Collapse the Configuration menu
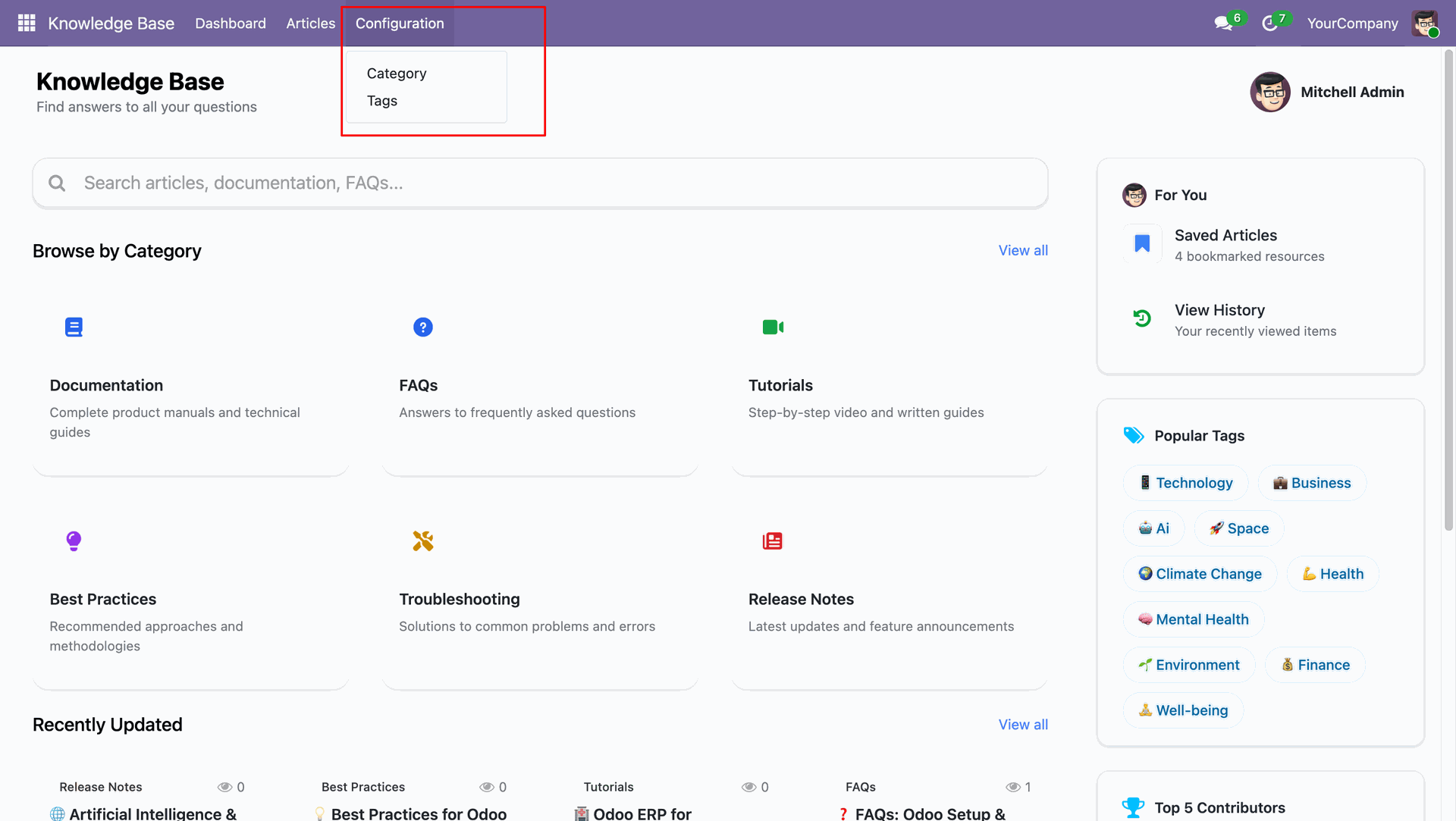 [400, 24]
